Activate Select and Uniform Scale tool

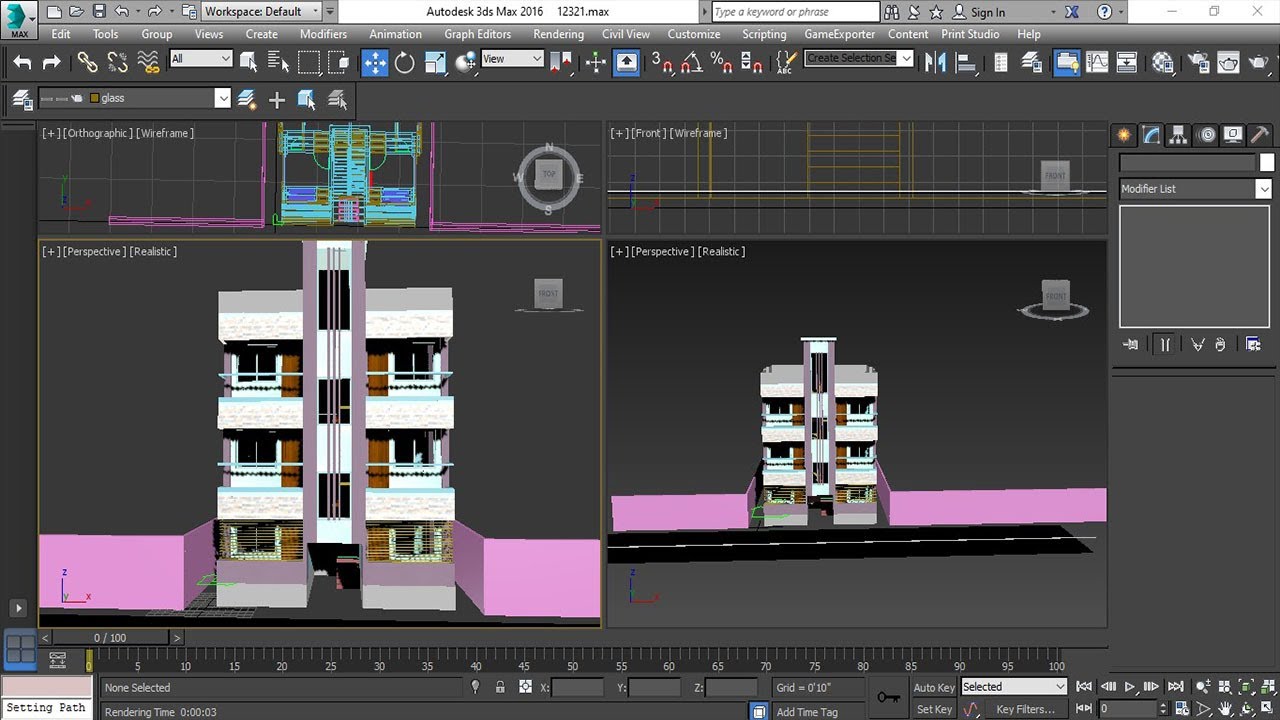click(435, 62)
